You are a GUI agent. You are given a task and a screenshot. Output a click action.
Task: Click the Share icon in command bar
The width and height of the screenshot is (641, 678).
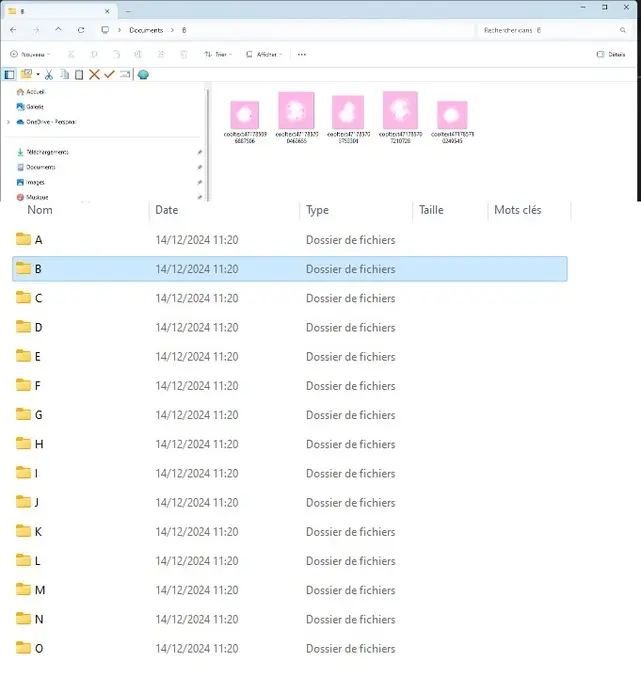[161, 54]
